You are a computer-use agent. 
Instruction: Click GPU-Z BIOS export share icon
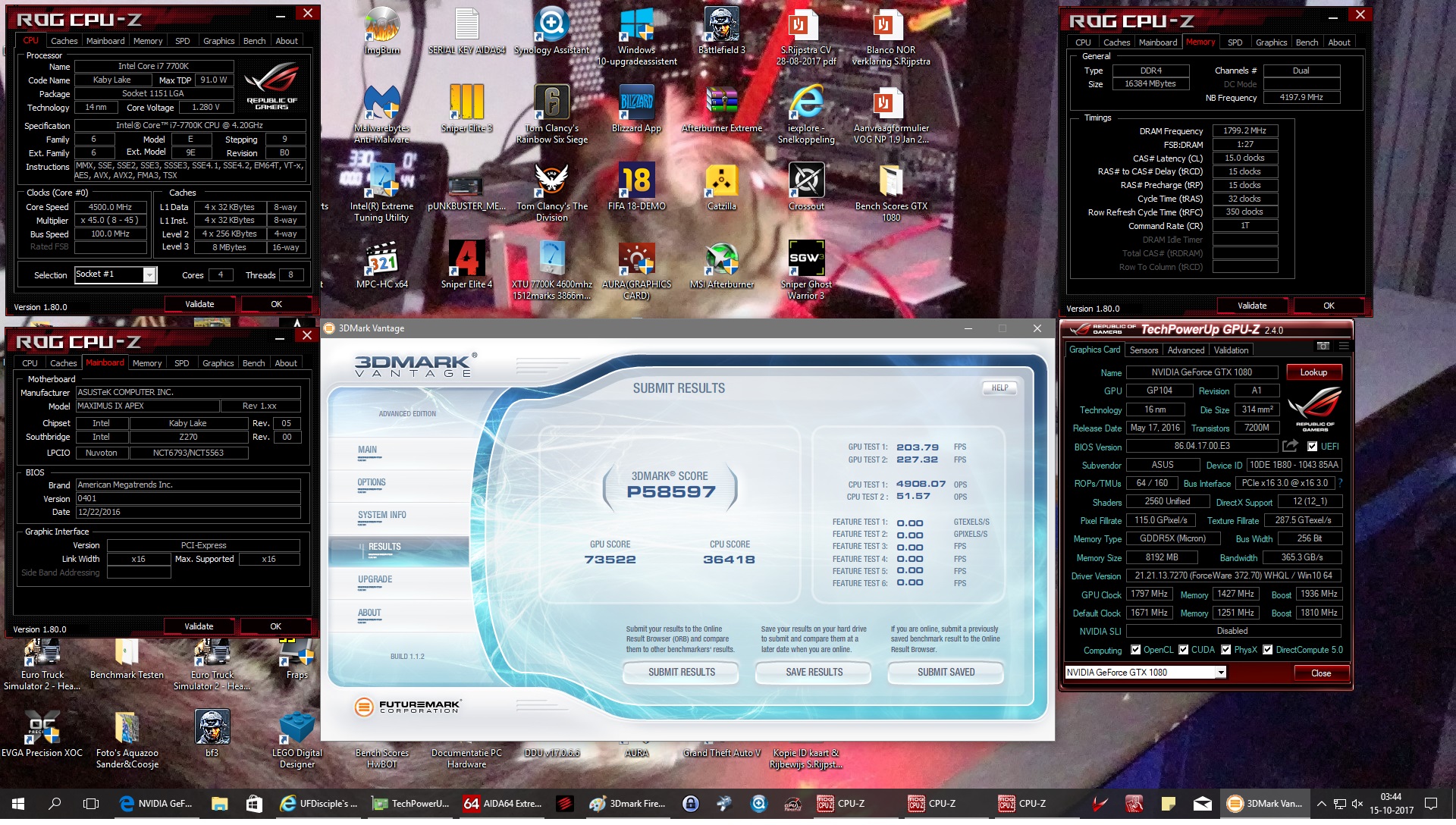pos(1290,446)
